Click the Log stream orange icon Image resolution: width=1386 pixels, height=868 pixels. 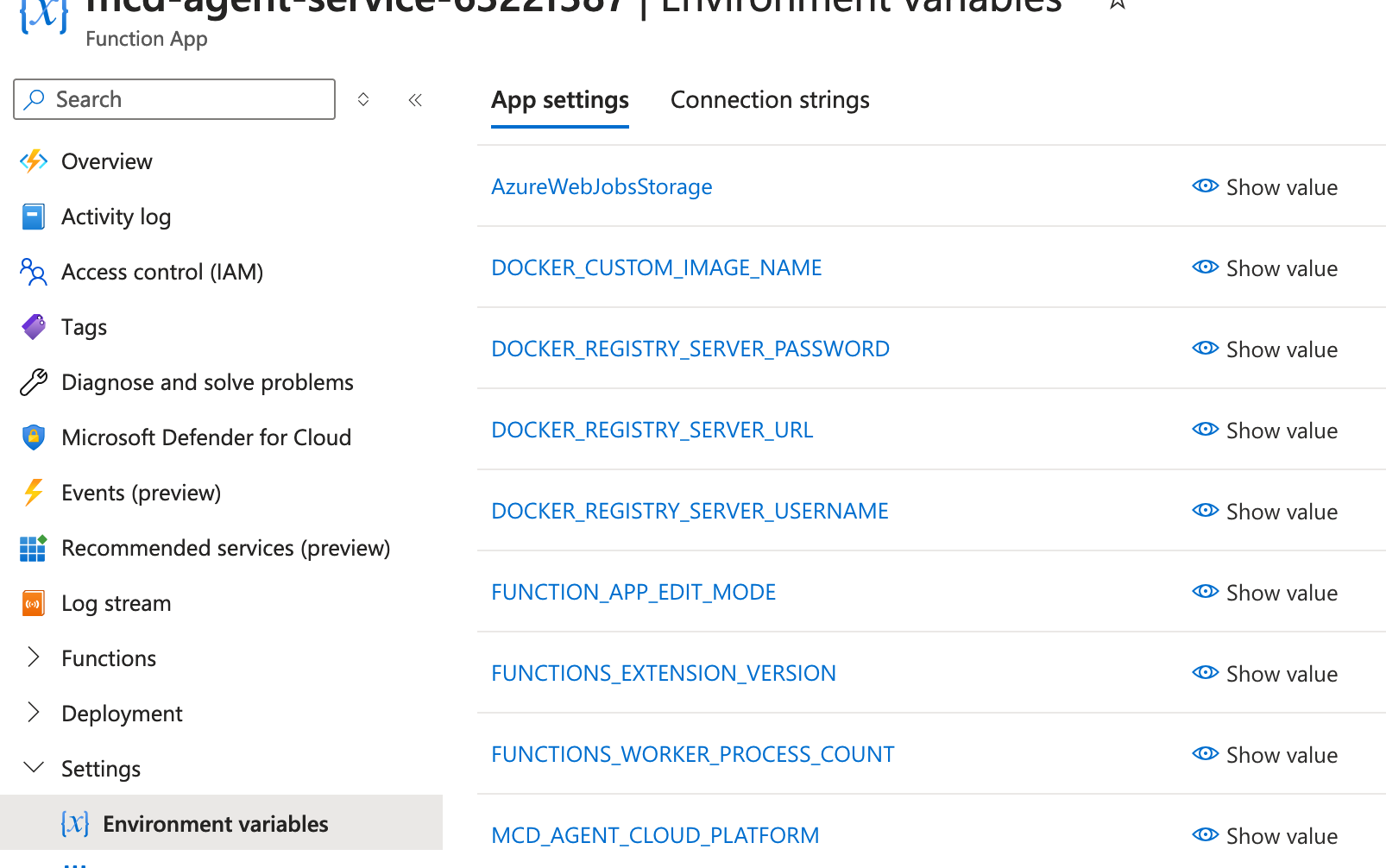(x=34, y=603)
